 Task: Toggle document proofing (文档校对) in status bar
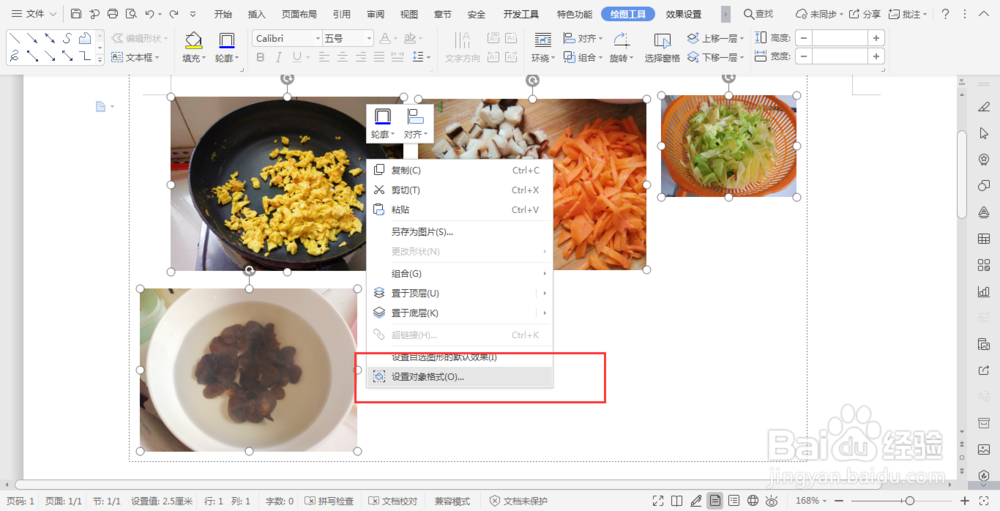pos(393,501)
